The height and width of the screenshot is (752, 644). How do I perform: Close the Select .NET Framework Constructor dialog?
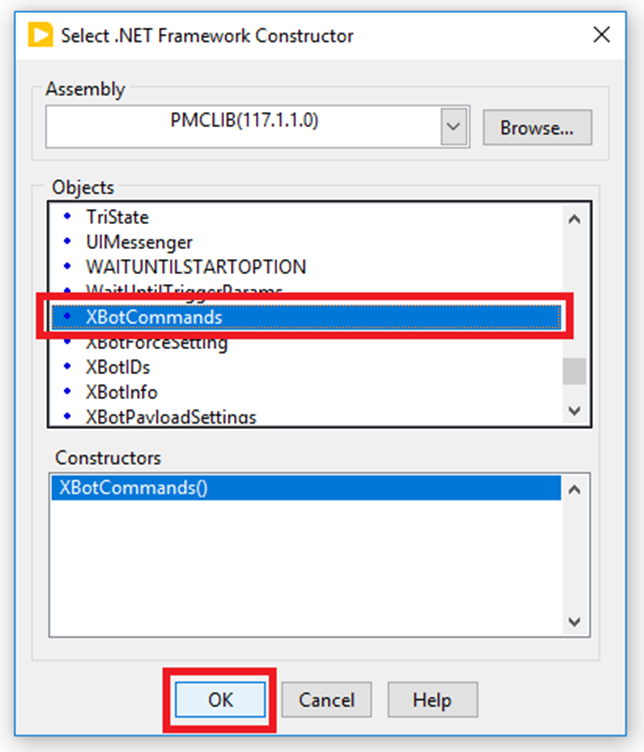pyautogui.click(x=602, y=35)
